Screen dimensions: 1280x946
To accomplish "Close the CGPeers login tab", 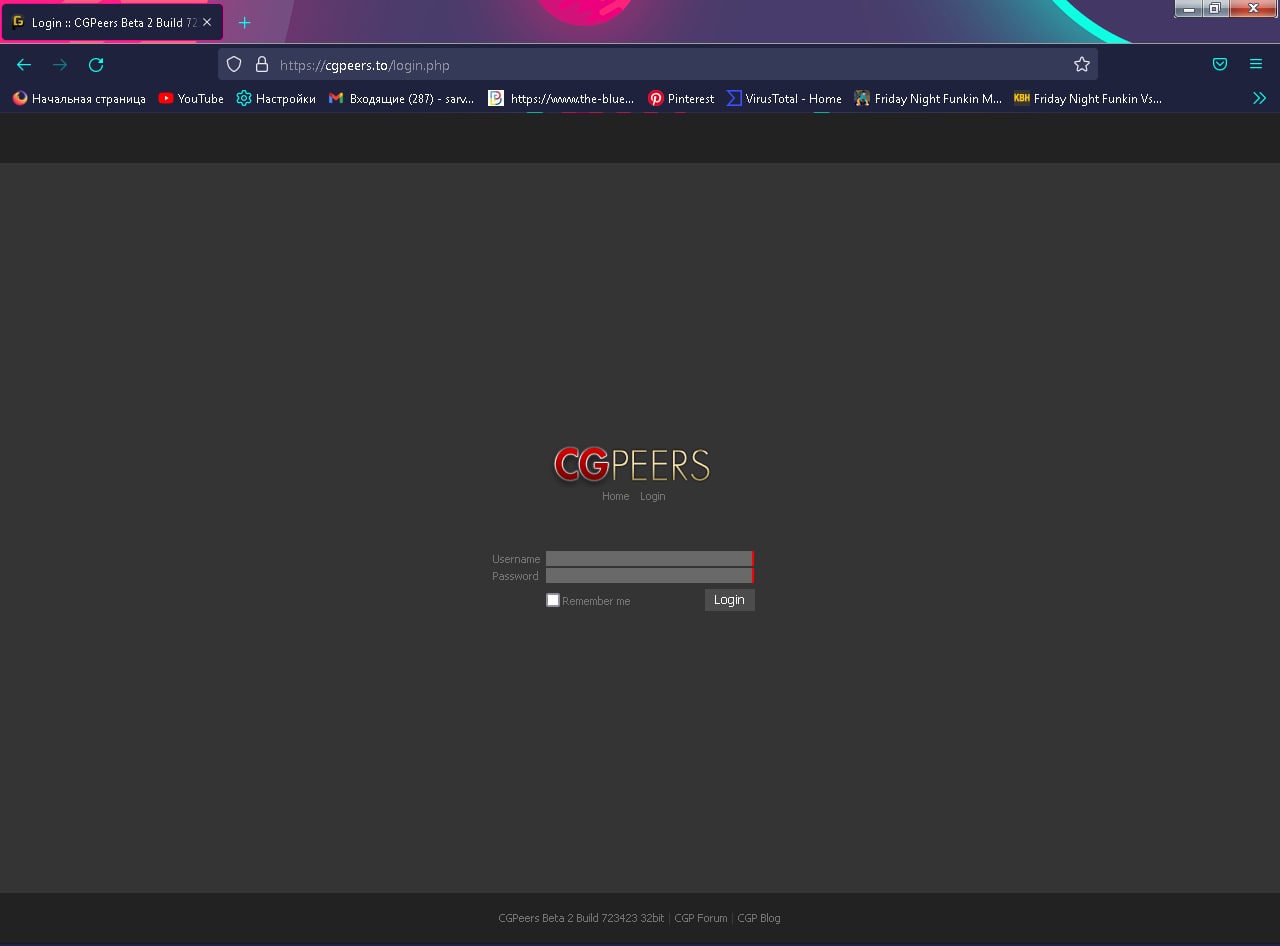I will [x=207, y=22].
